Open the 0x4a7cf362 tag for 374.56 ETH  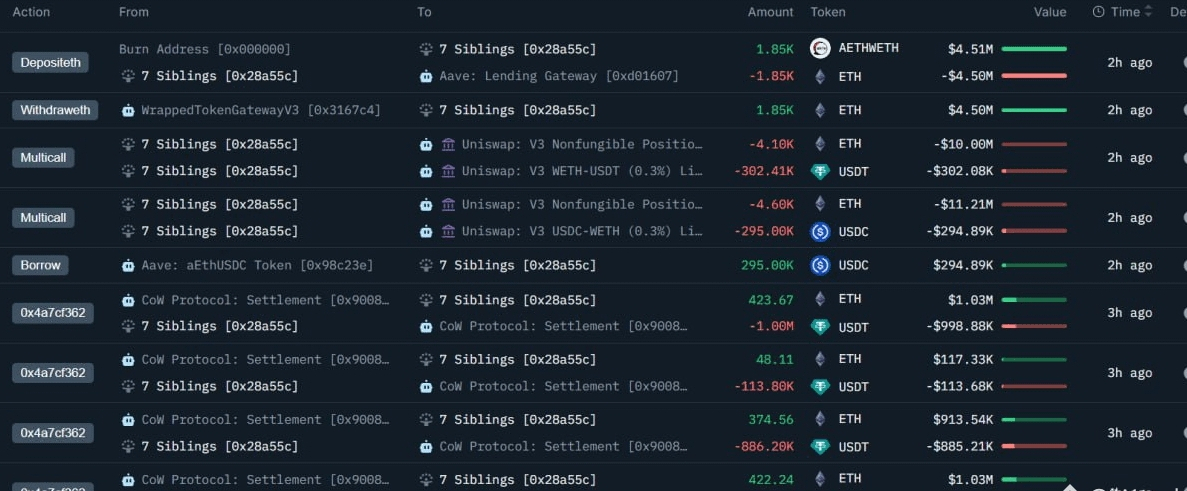(x=53, y=433)
